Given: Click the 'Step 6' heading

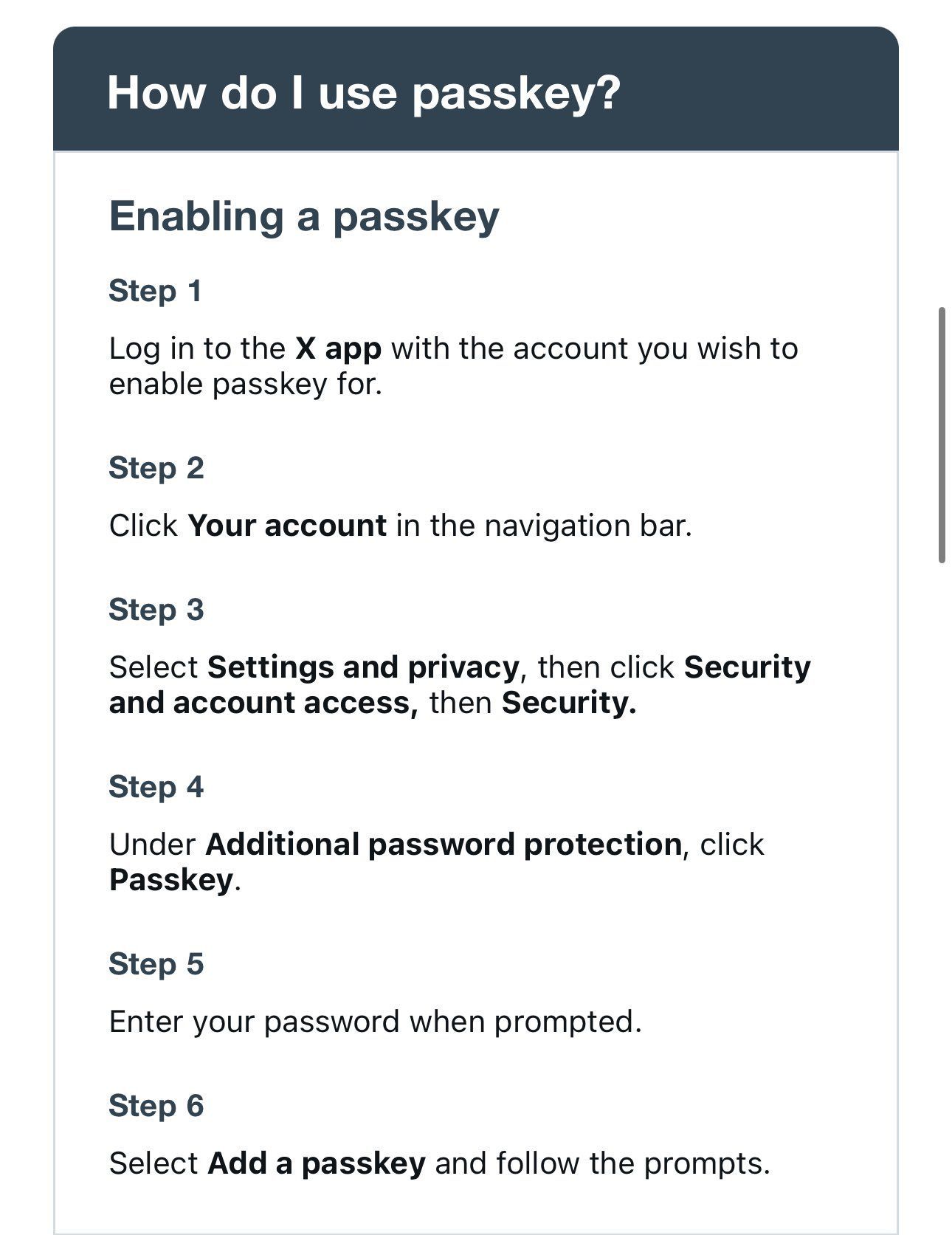Looking at the screenshot, I should pyautogui.click(x=156, y=1106).
